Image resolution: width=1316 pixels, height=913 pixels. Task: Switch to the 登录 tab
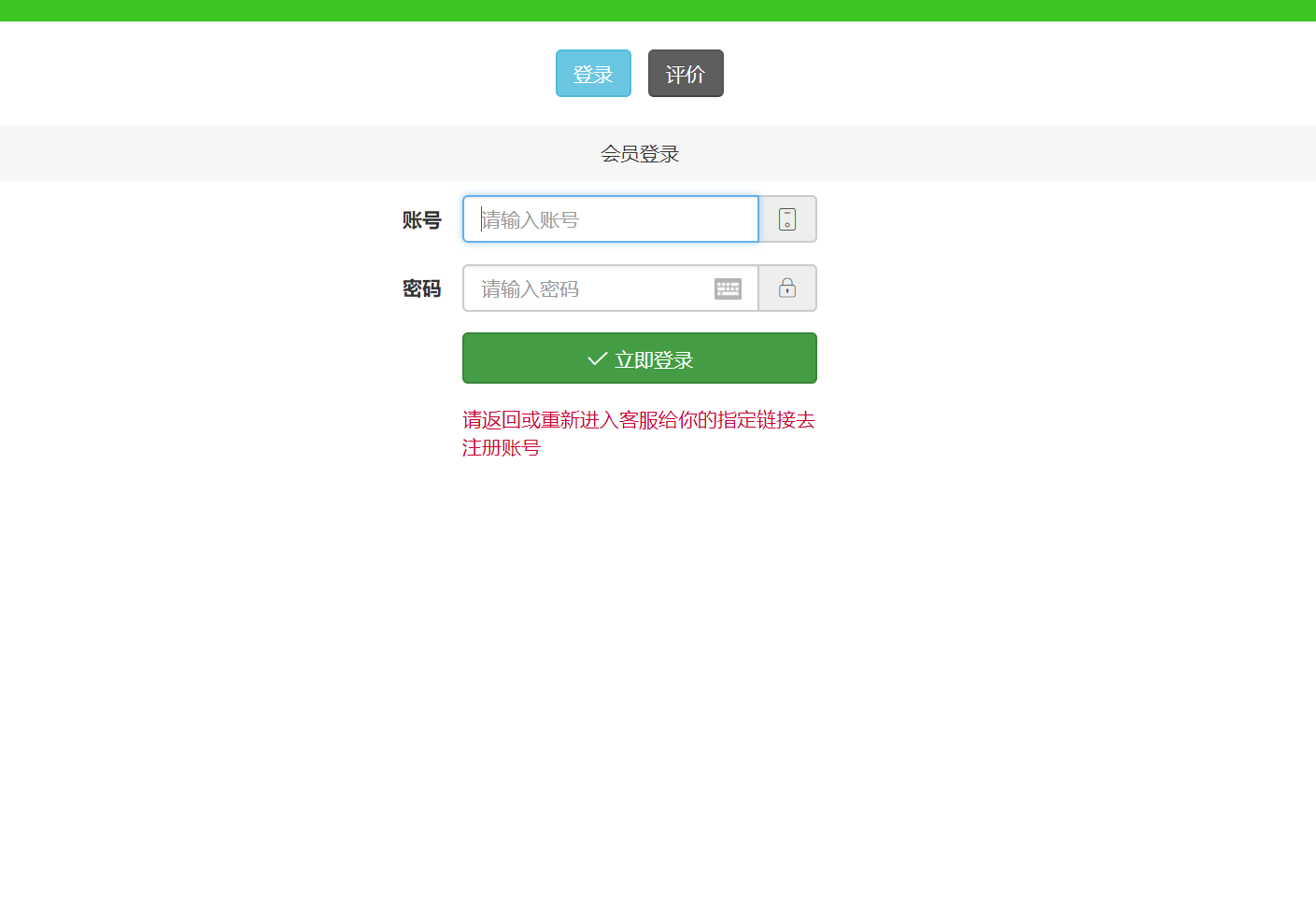tap(593, 74)
